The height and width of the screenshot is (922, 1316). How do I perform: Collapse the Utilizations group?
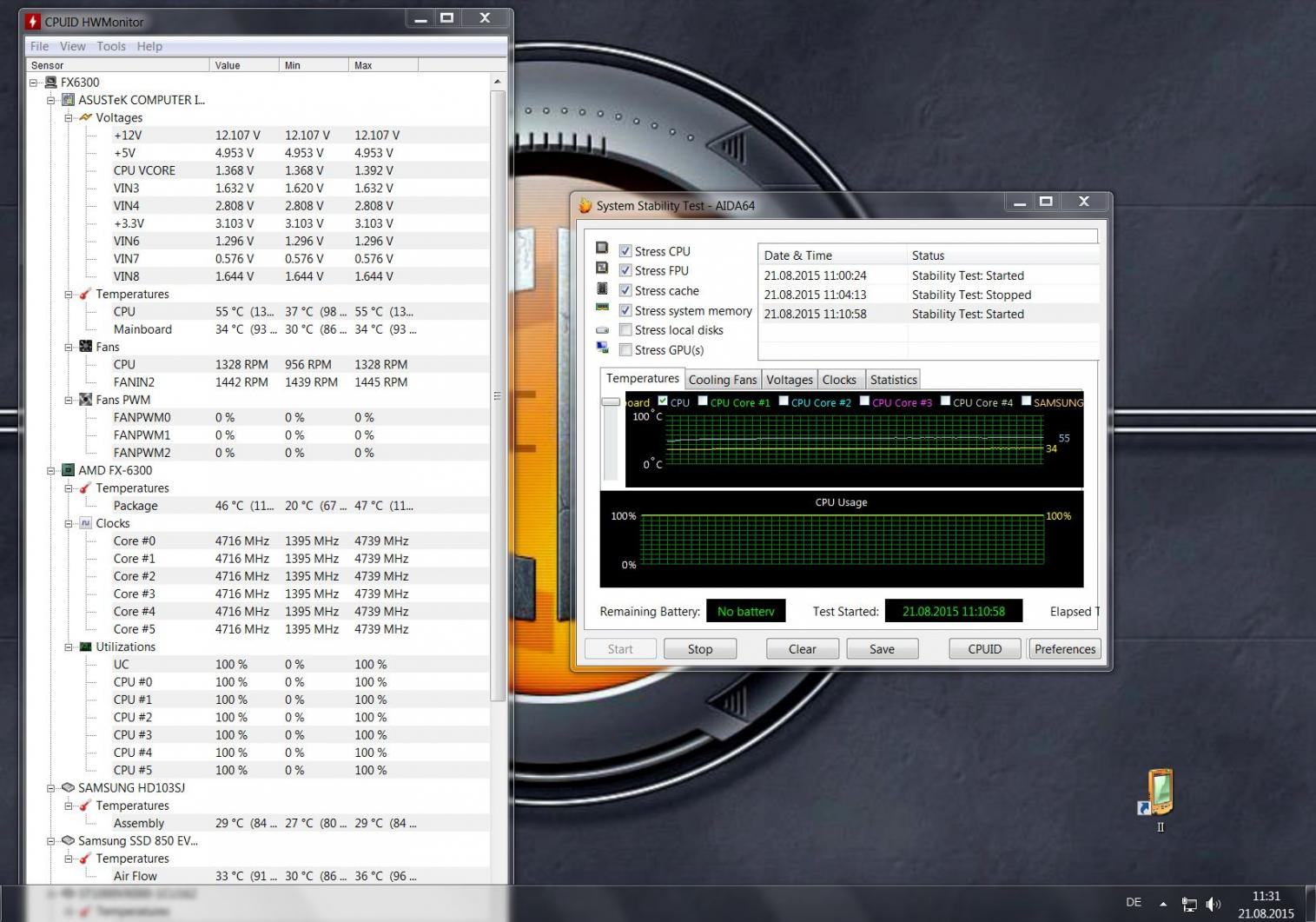click(69, 647)
